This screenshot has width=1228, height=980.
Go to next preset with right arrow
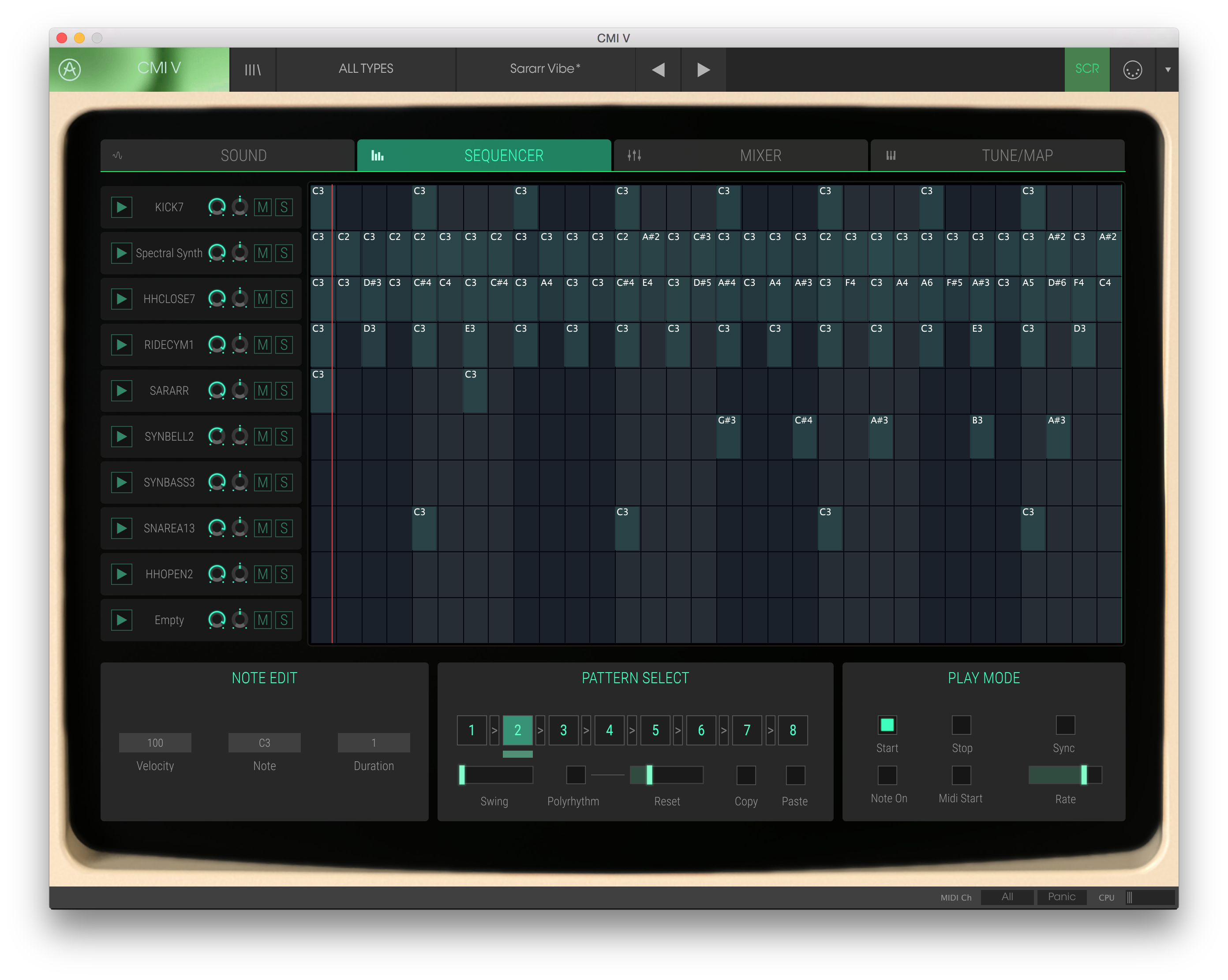(x=704, y=70)
